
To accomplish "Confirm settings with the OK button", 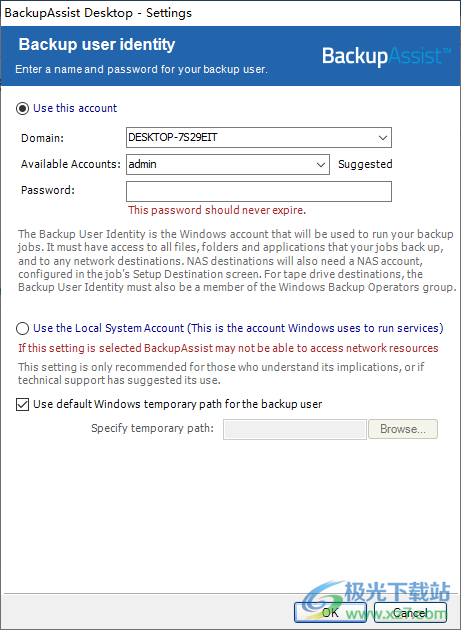I will point(330,612).
